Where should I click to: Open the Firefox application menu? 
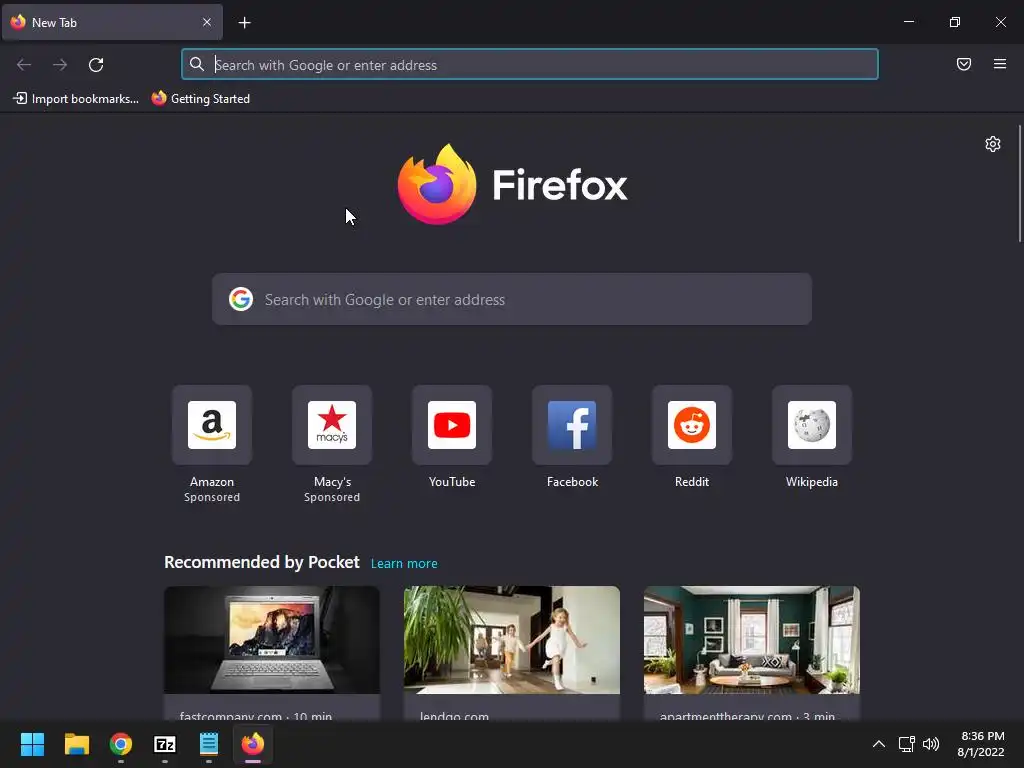click(1000, 64)
